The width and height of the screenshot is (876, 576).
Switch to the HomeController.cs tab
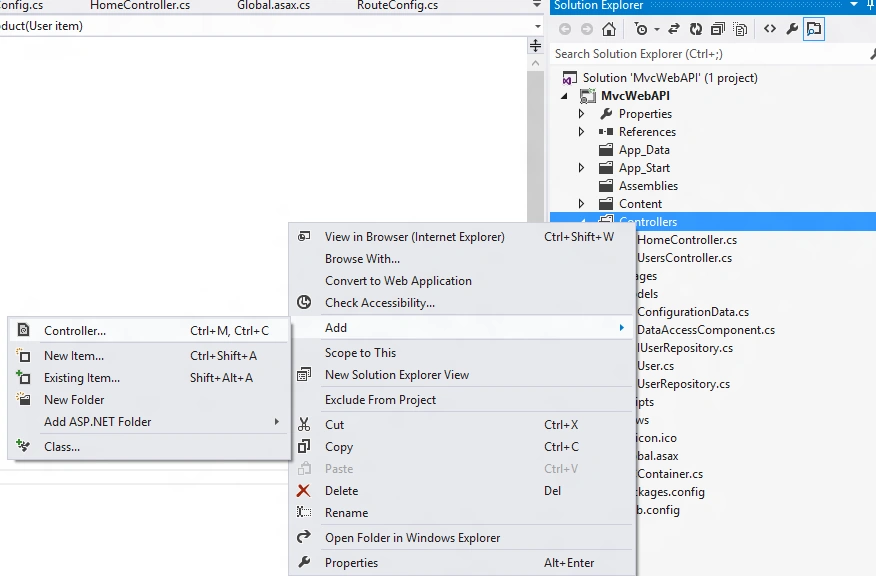(x=140, y=6)
